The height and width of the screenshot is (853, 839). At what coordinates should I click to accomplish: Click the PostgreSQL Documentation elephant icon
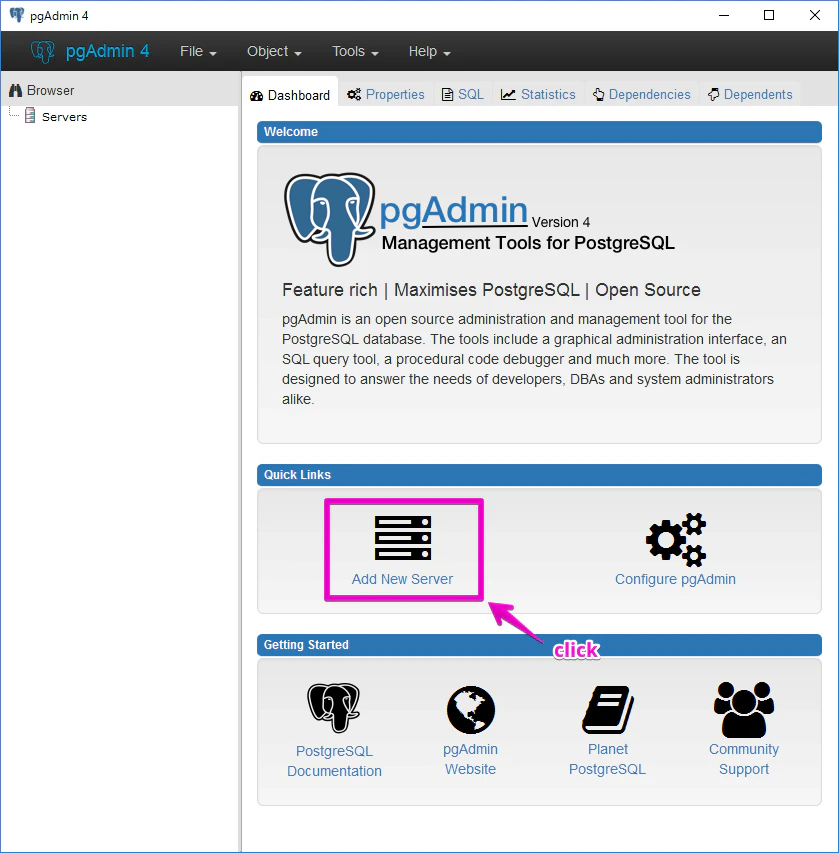click(x=334, y=708)
